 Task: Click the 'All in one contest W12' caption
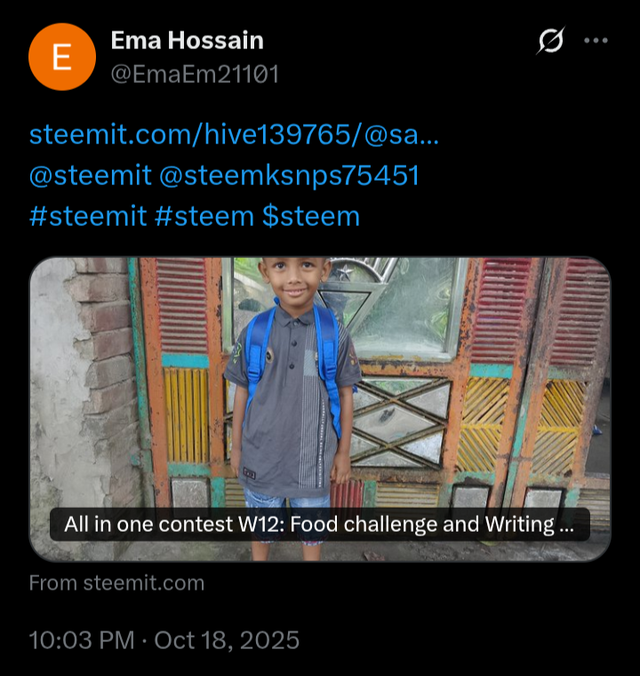[319, 524]
